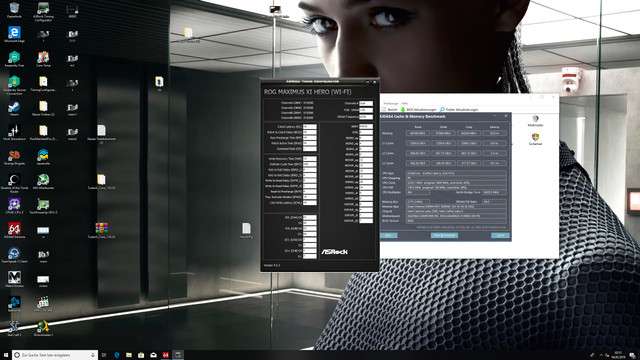
Task: Open MSI Afterburner desktop shortcut
Action: [x=43, y=182]
